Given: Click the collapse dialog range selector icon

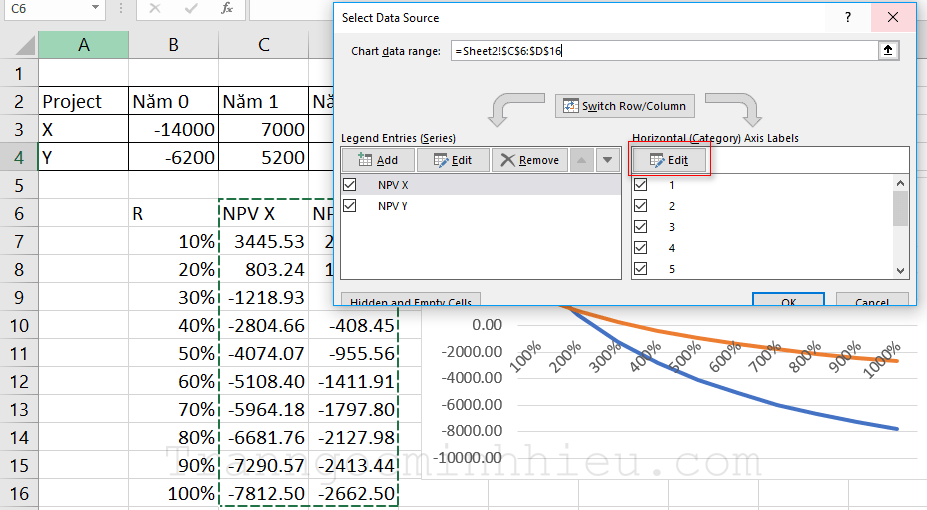Looking at the screenshot, I should [888, 51].
